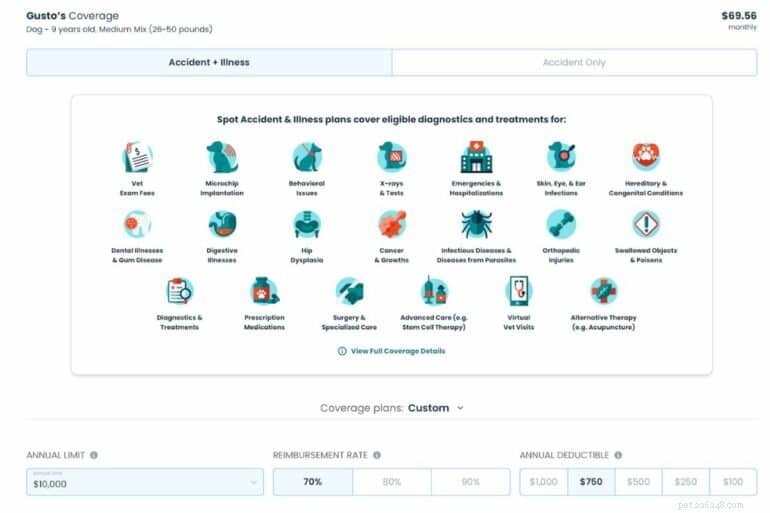Click the X-rays & Tests icon
The image size is (770, 513).
391,157
